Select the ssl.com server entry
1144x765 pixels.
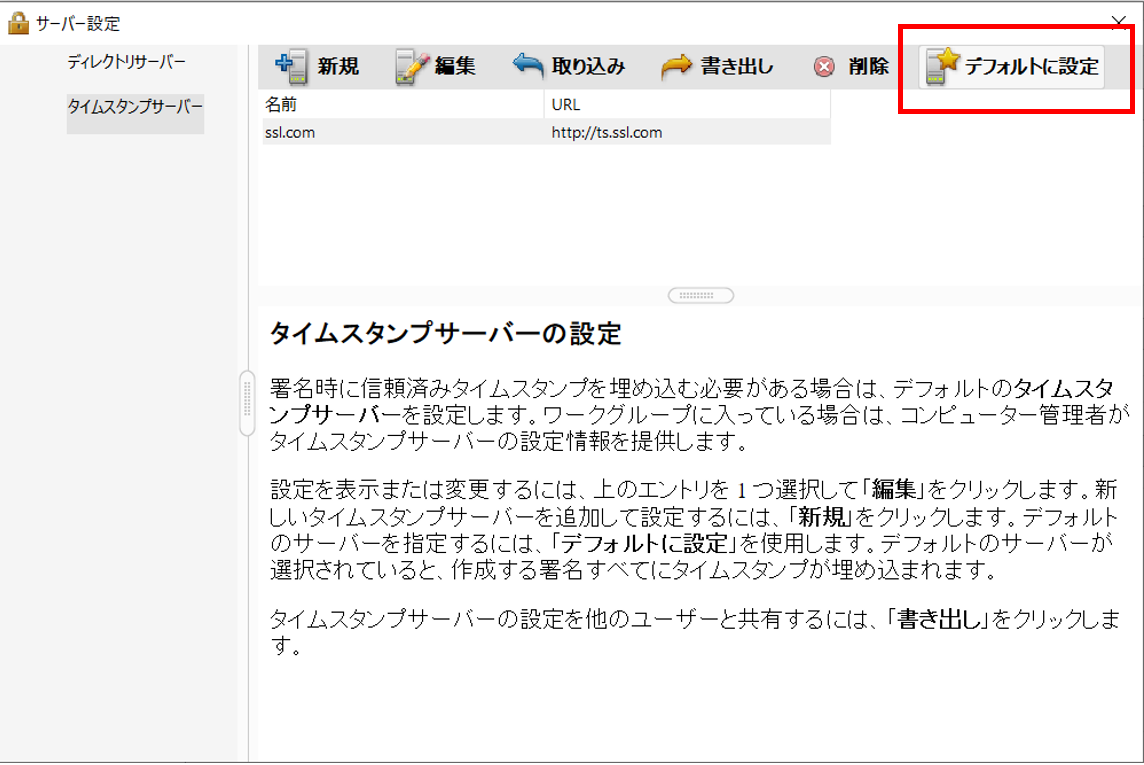[290, 132]
